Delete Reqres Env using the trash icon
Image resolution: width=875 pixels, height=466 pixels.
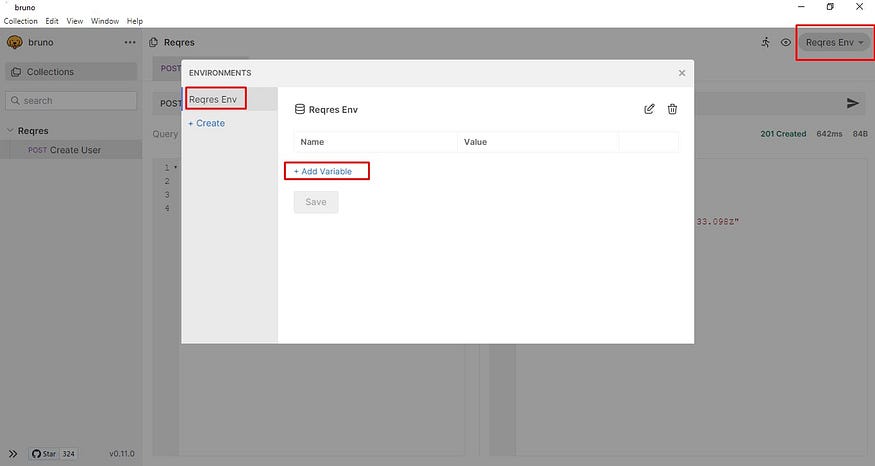(672, 109)
